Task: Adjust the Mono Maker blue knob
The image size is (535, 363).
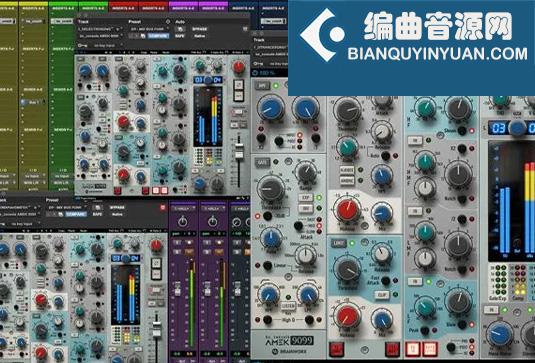Action: (499, 335)
